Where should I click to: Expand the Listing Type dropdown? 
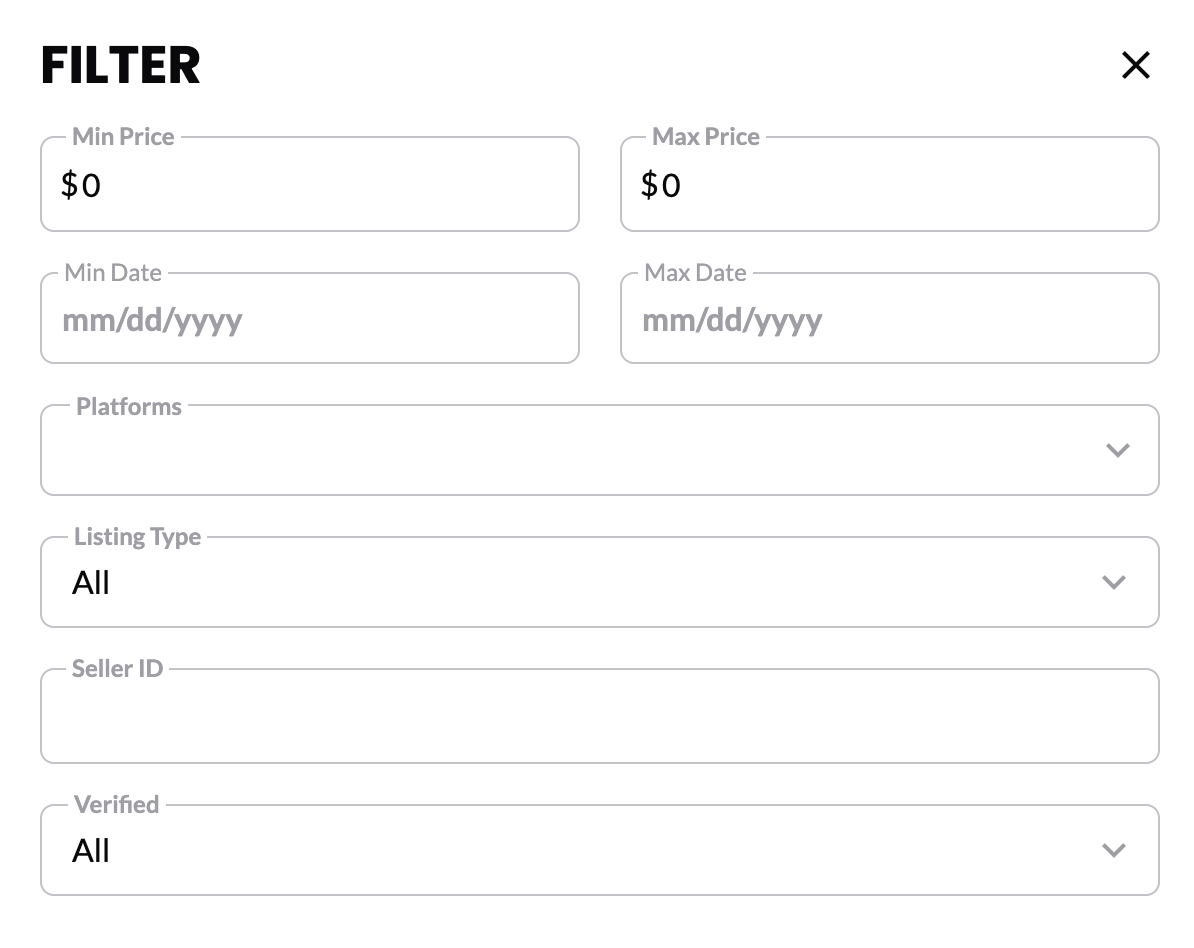click(600, 583)
